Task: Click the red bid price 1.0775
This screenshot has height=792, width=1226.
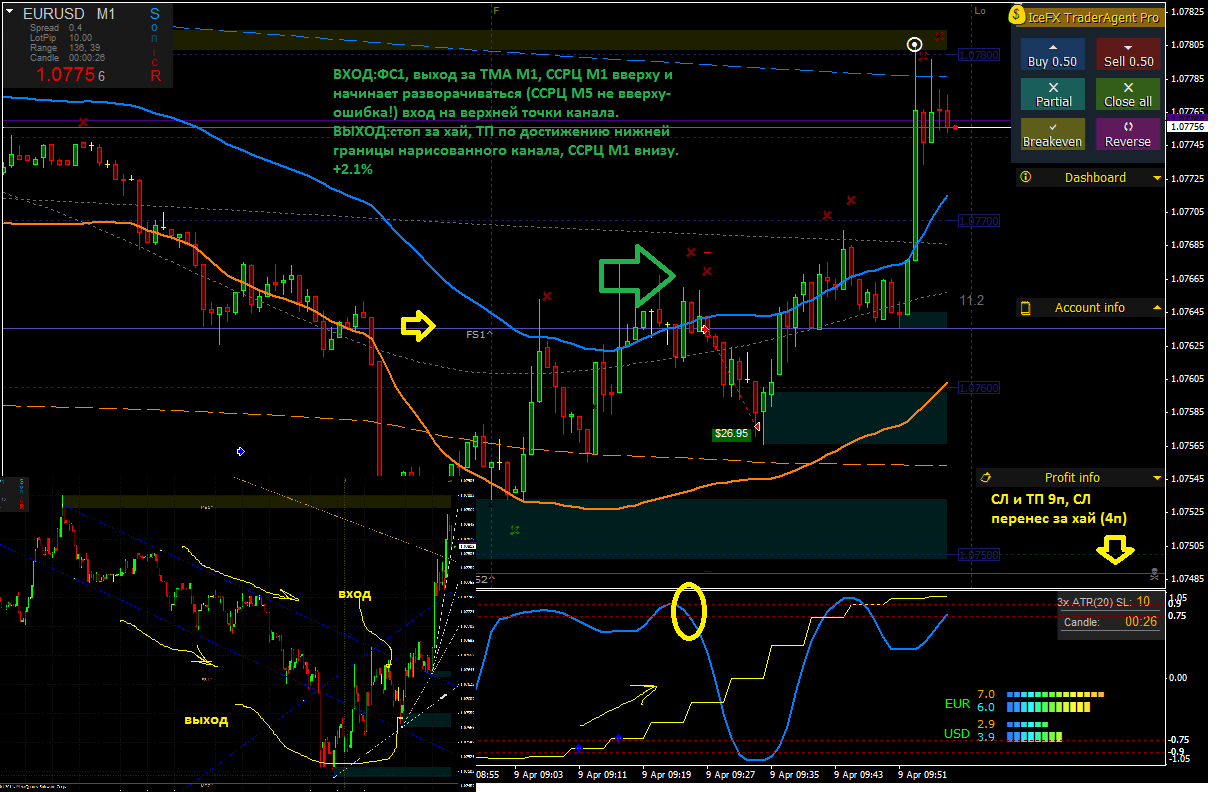Action: (x=68, y=74)
